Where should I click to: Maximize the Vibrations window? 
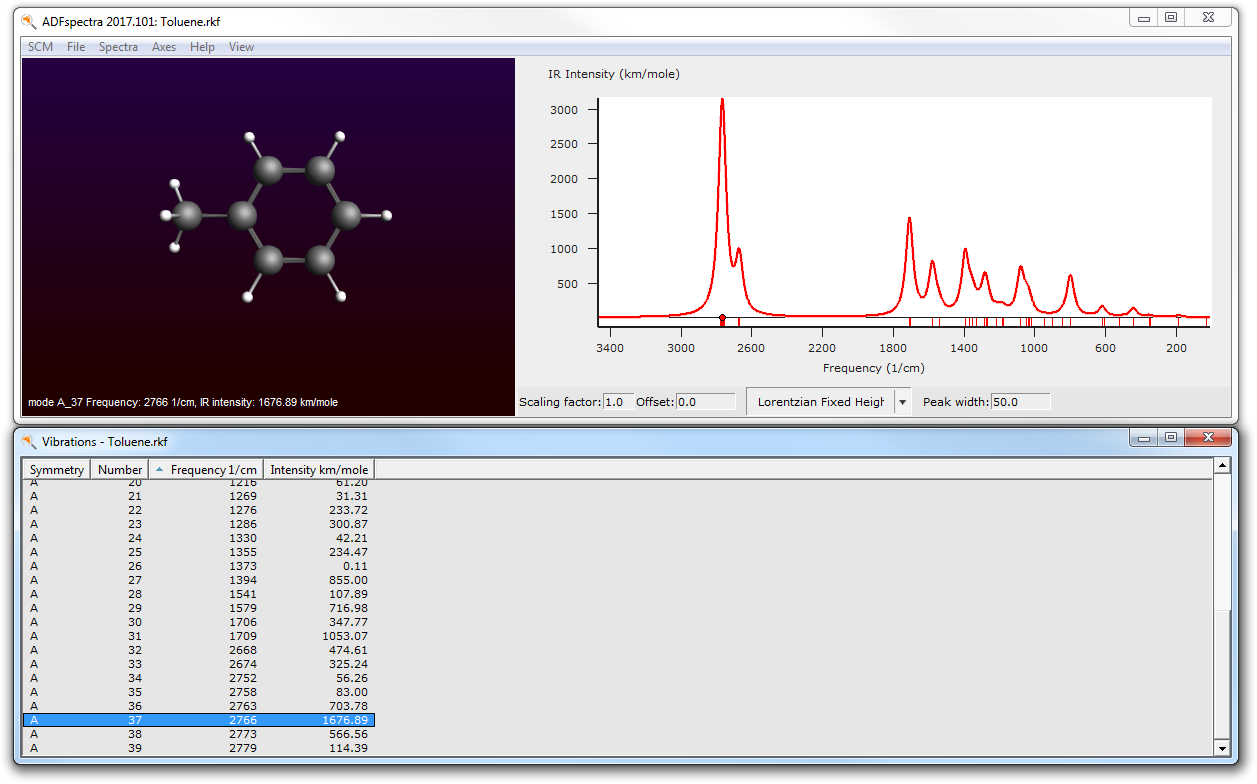pyautogui.click(x=1170, y=438)
